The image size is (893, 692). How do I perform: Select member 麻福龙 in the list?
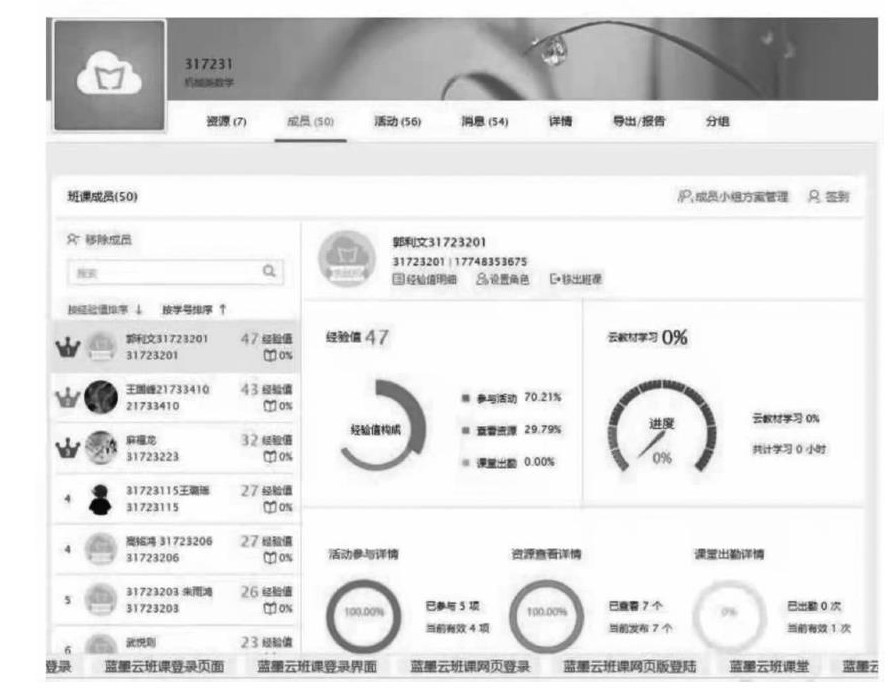[150, 447]
